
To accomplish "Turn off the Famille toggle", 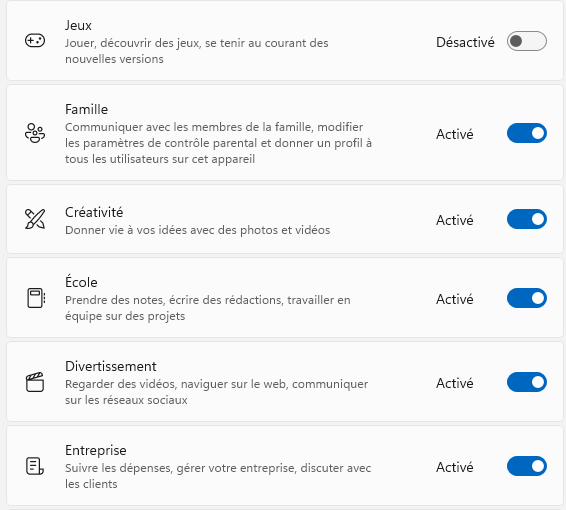I will coord(527,133).
